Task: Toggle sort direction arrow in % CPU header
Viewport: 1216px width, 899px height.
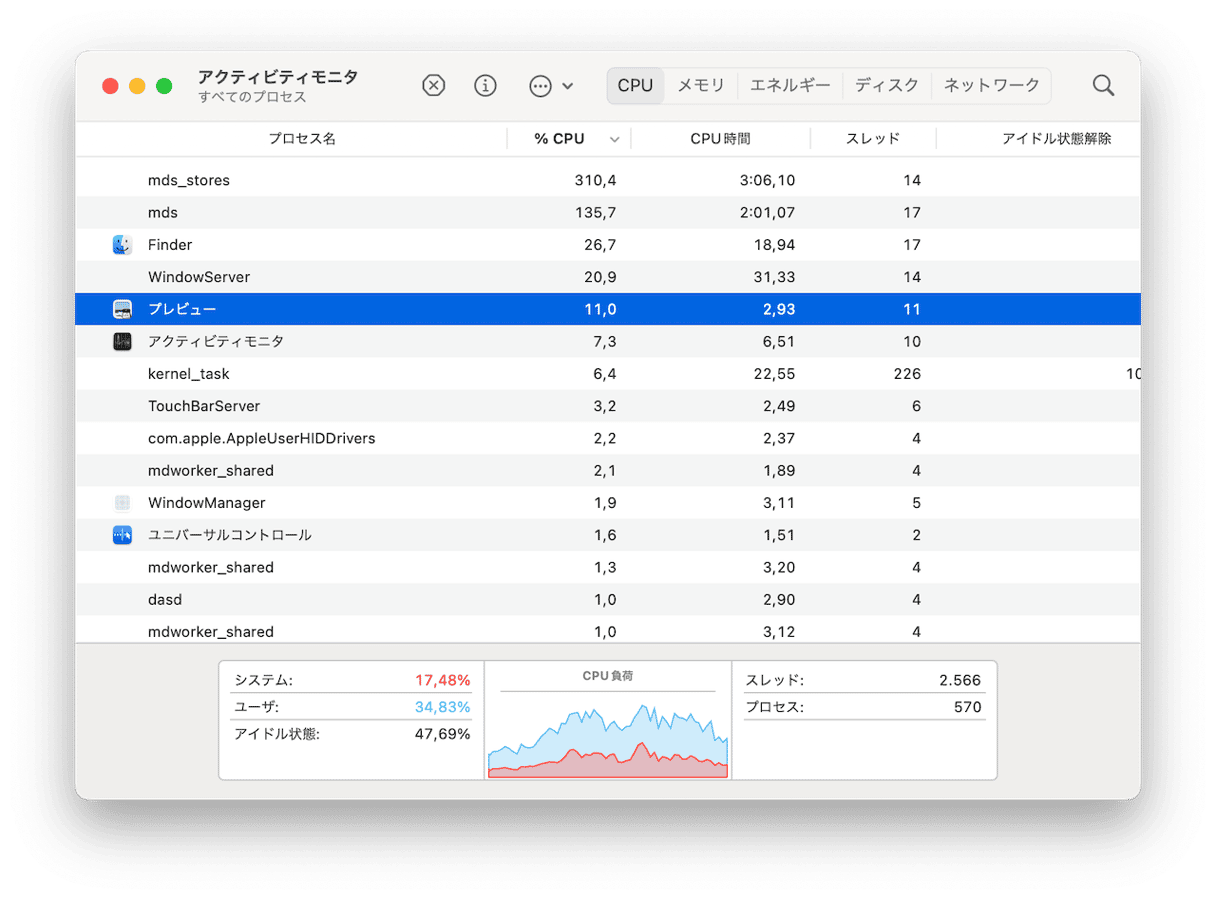Action: click(x=614, y=140)
